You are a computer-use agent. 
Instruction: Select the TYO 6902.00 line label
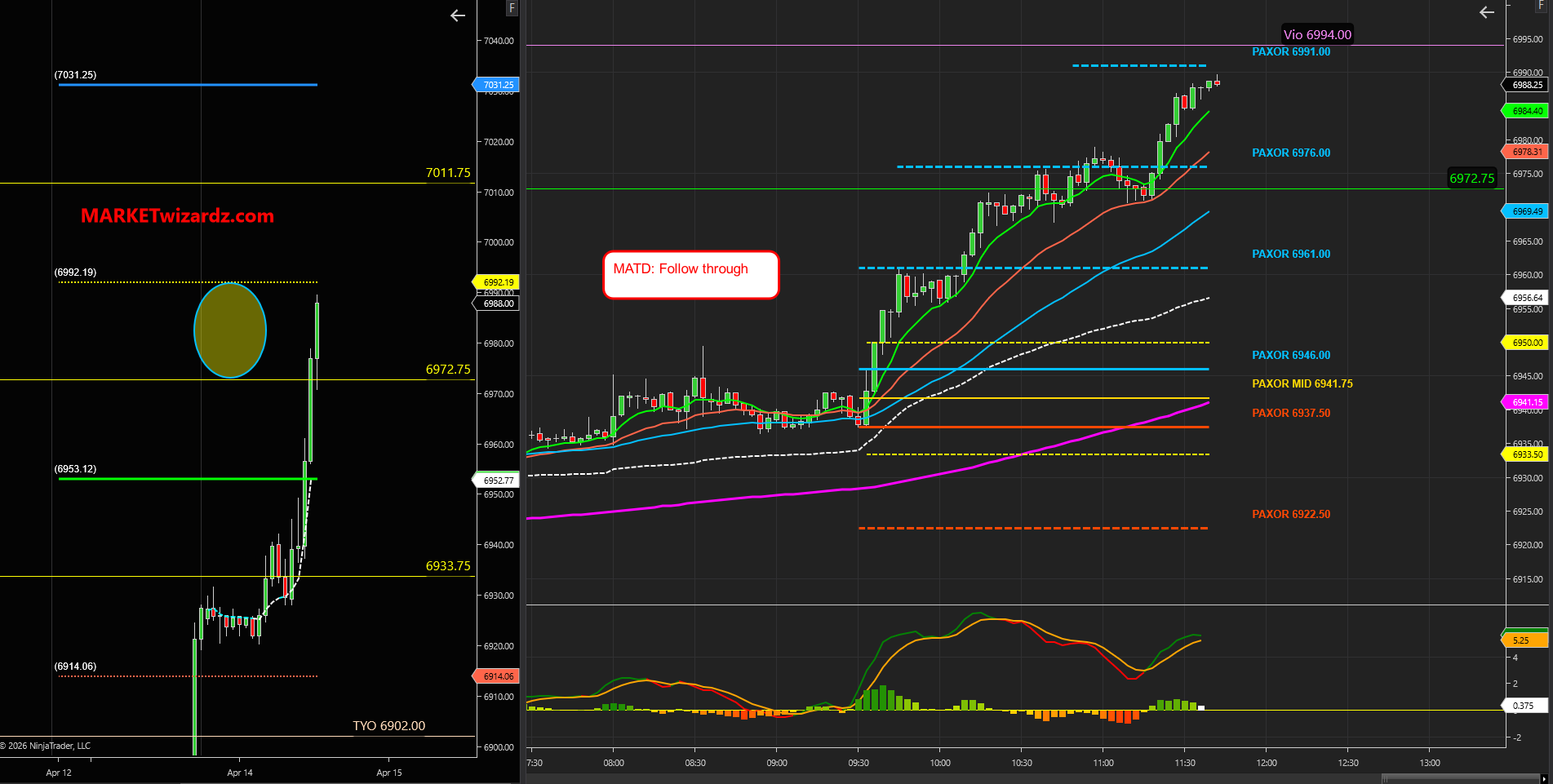(x=388, y=726)
